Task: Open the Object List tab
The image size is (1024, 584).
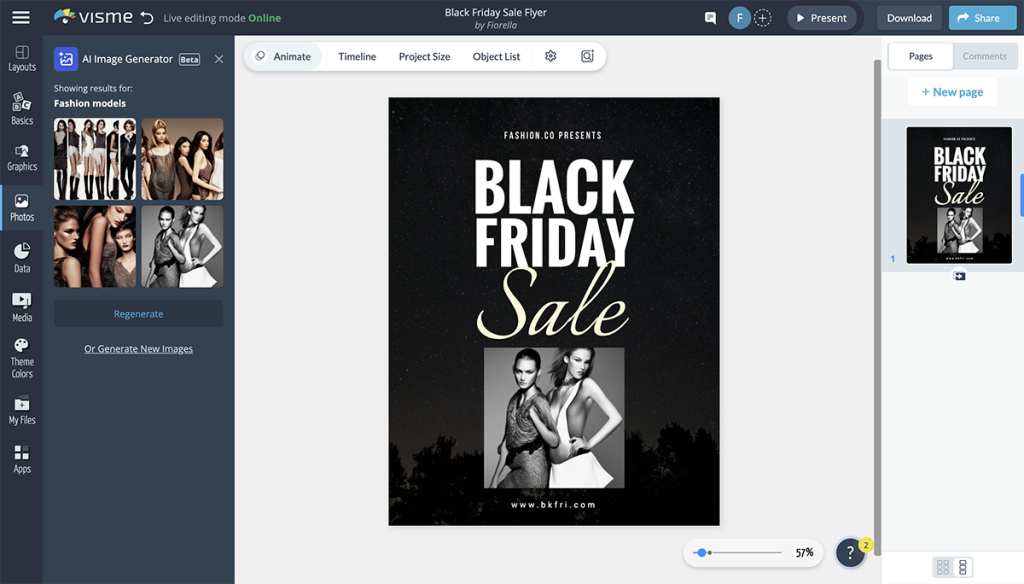Action: tap(496, 56)
